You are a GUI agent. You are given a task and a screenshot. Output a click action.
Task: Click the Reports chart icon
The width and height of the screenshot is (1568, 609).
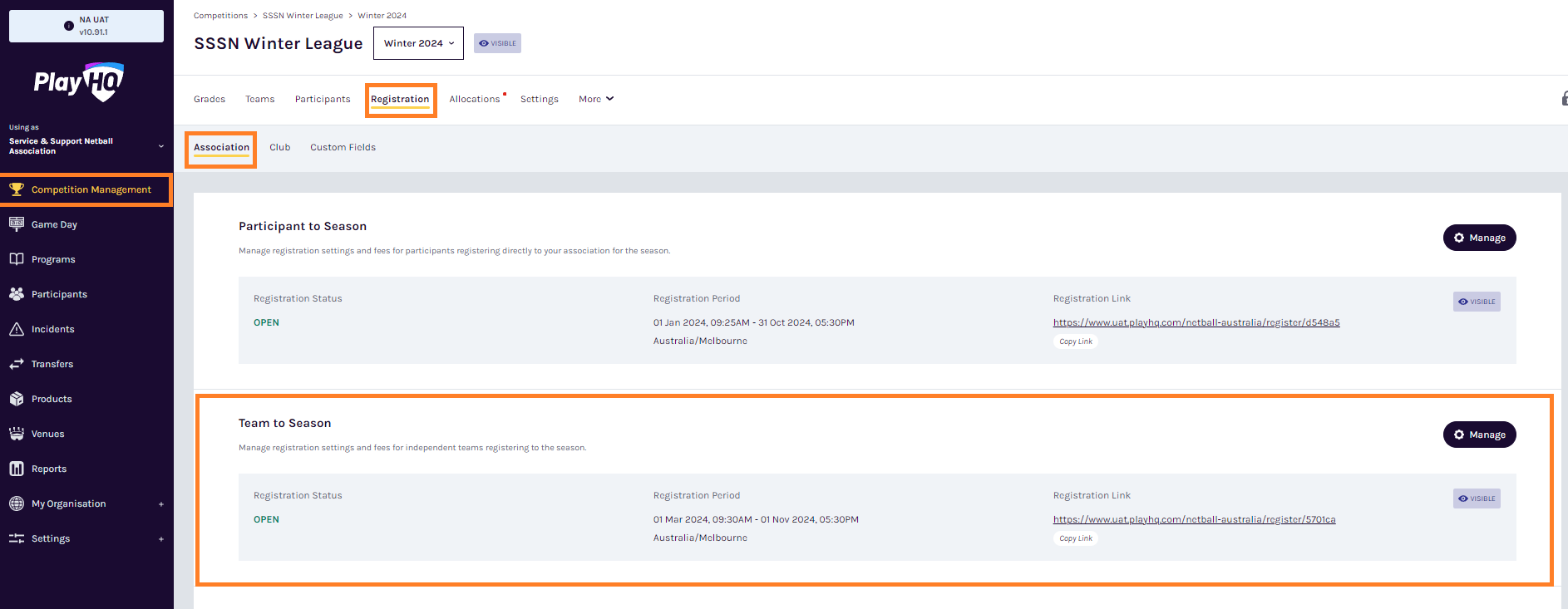click(17, 469)
